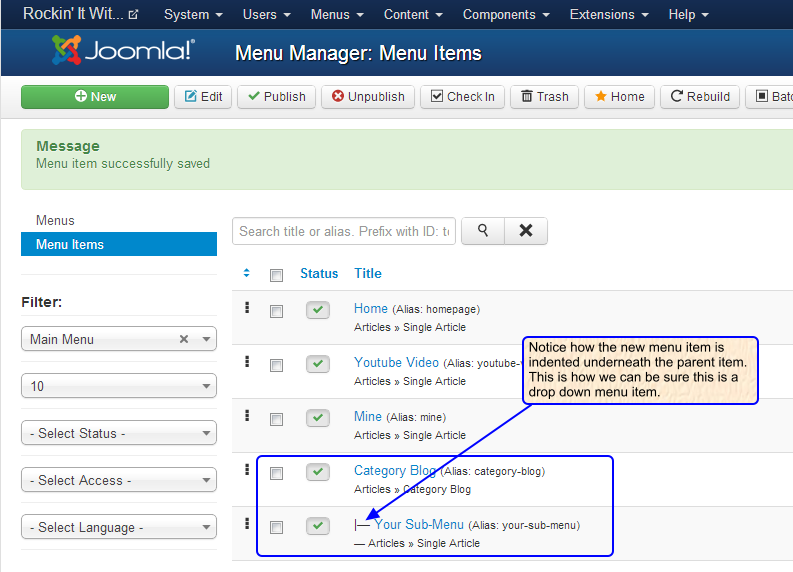Select Menu Items in the sidebar
The width and height of the screenshot is (793, 572).
(x=119, y=244)
